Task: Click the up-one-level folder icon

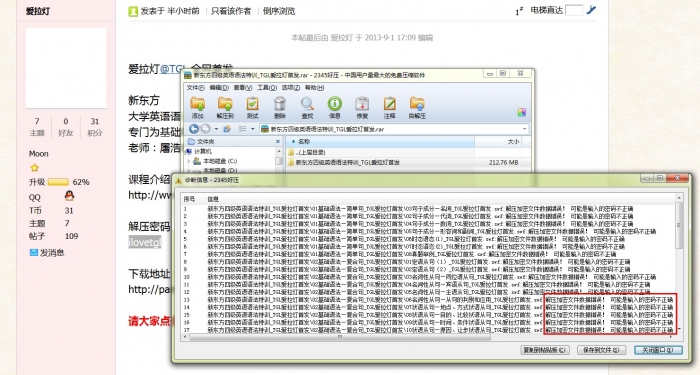Action: pyautogui.click(x=227, y=129)
